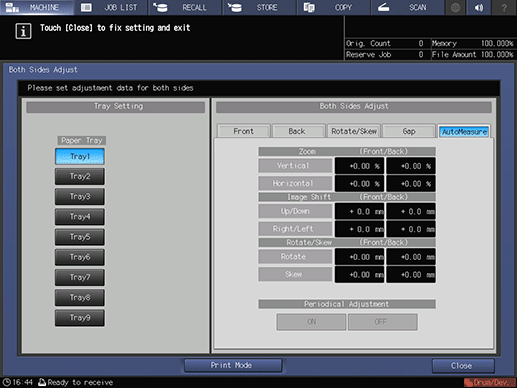Viewport: 517px width, 388px height.
Task: Click the globe icon in top bar
Action: (x=455, y=7)
